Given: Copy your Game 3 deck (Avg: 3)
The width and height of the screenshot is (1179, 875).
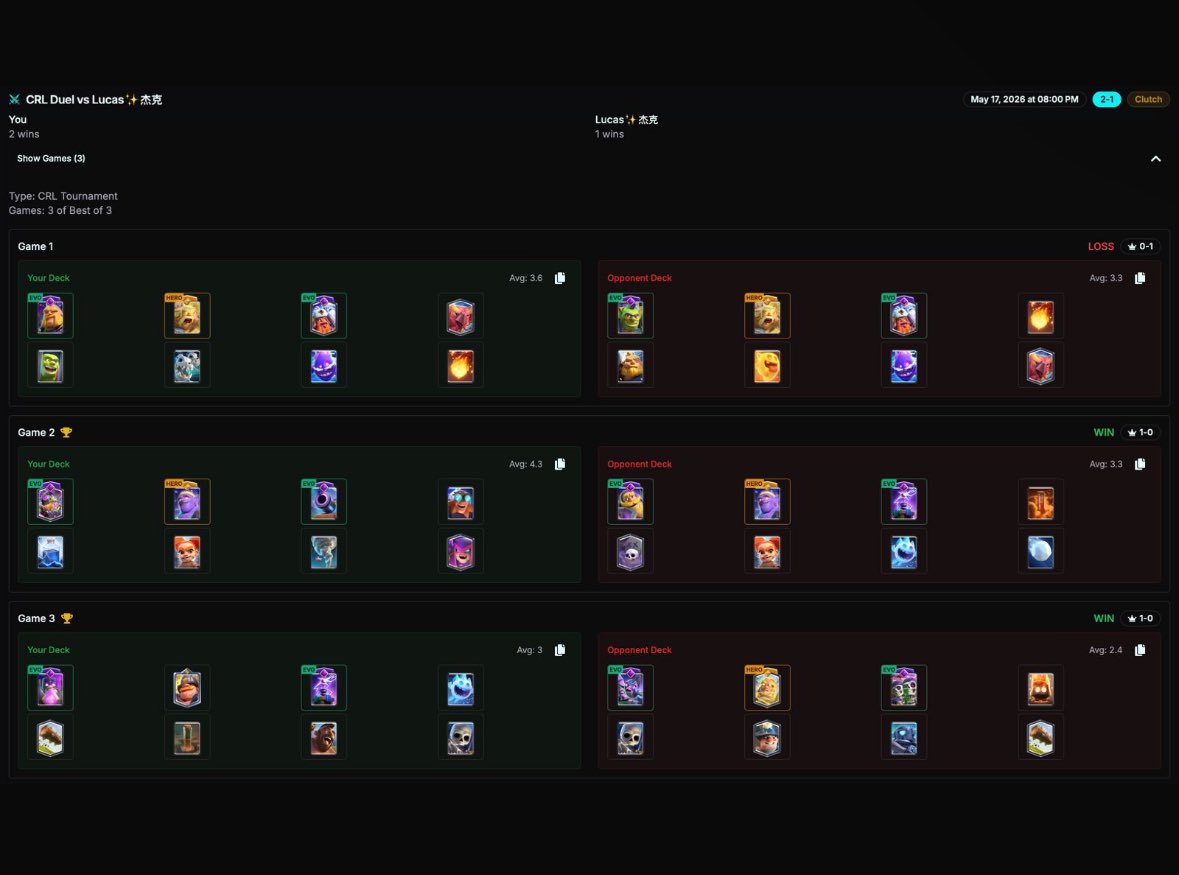Looking at the screenshot, I should [x=560, y=649].
